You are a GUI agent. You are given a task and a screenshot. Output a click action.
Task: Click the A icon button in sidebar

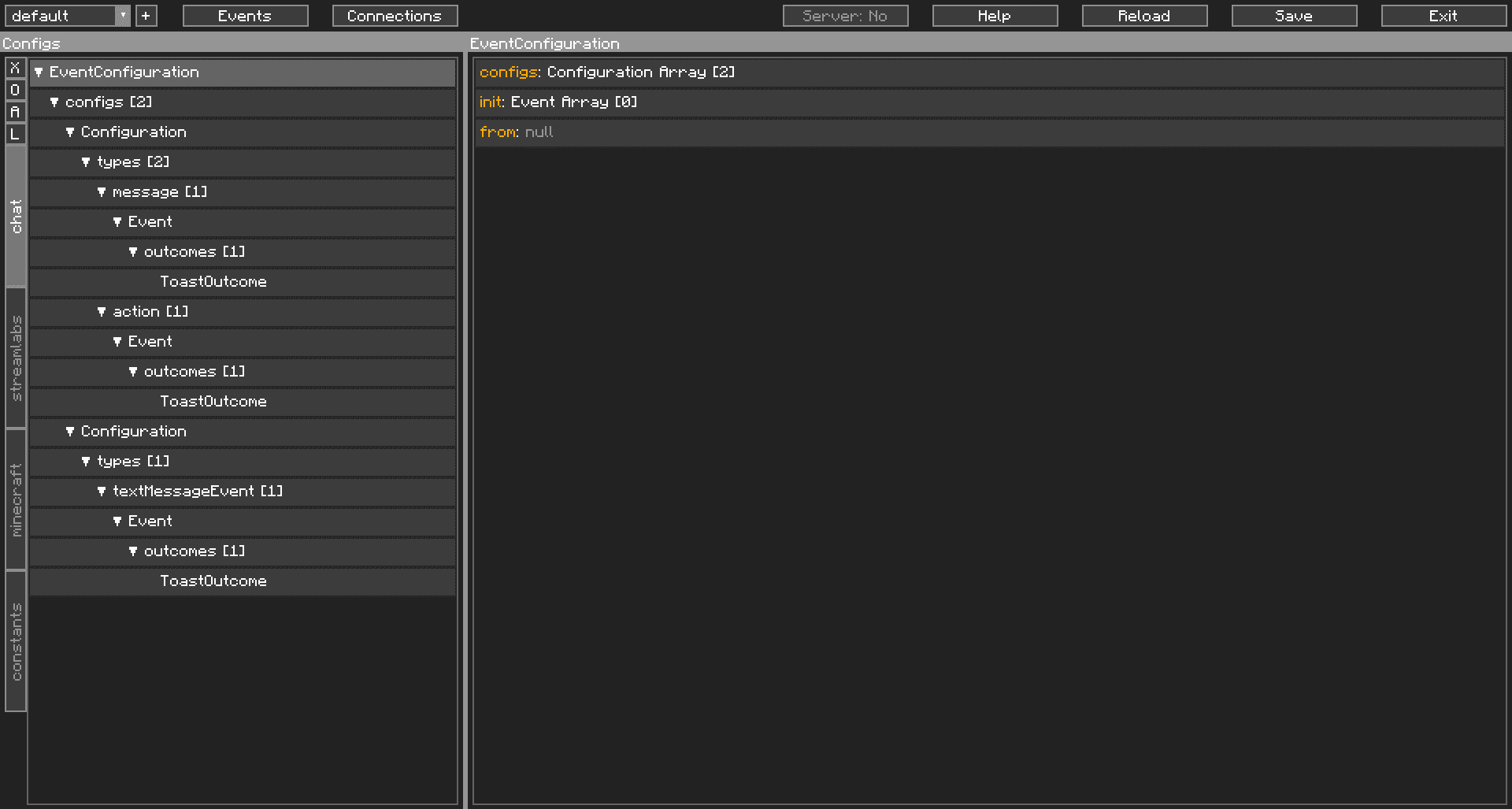(x=15, y=113)
